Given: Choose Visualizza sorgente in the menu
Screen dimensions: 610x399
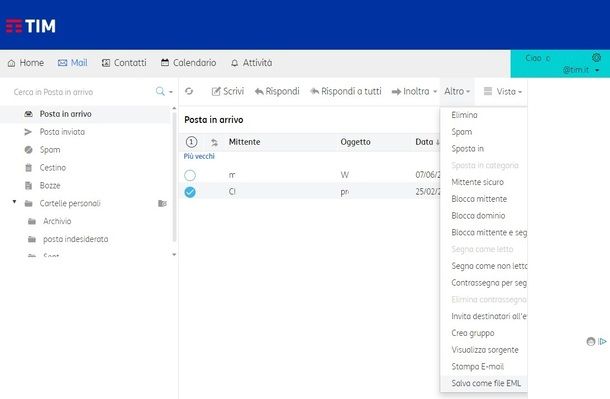Looking at the screenshot, I should (485, 350).
